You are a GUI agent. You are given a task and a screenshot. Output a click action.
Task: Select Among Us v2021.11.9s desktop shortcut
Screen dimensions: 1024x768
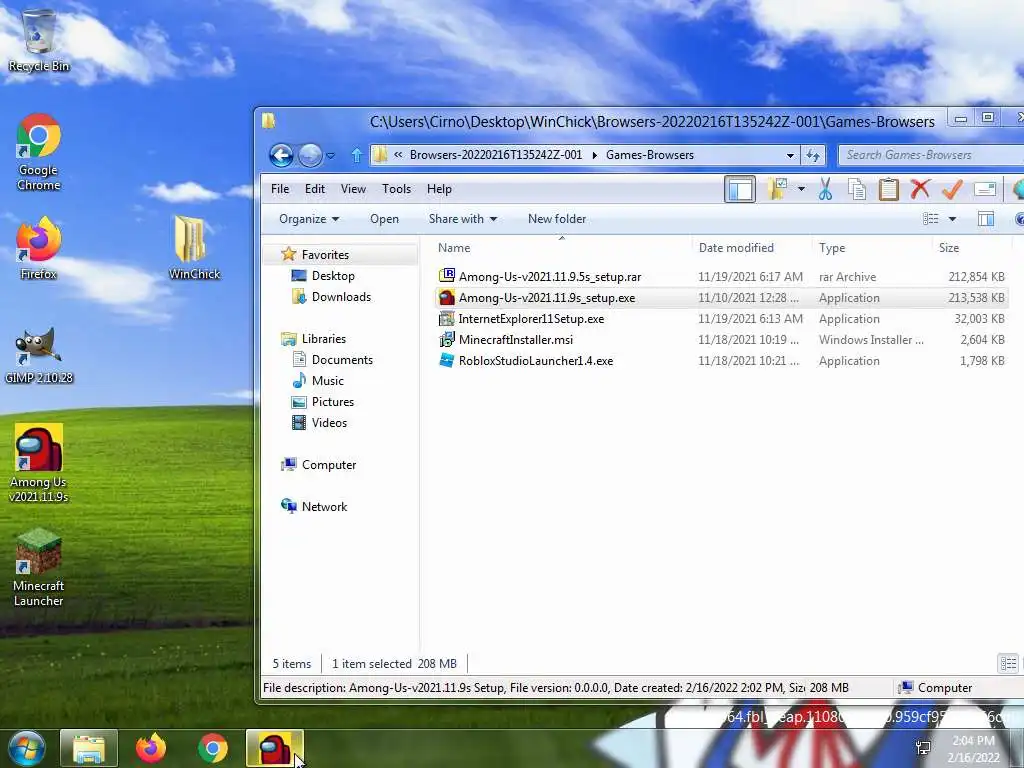39,463
